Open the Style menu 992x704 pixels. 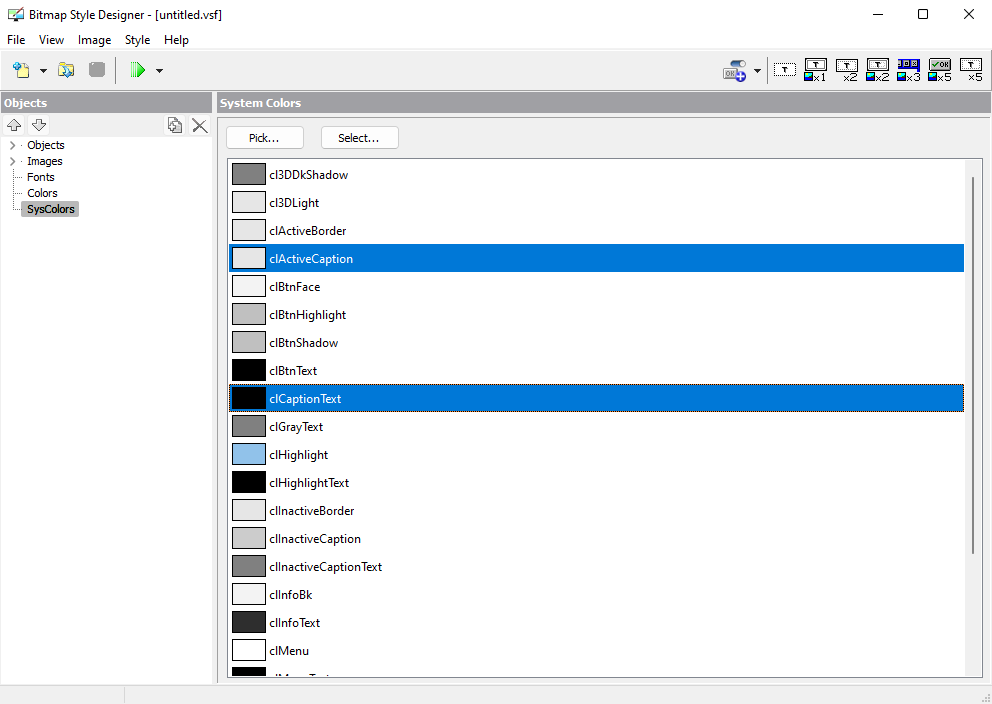click(x=137, y=40)
